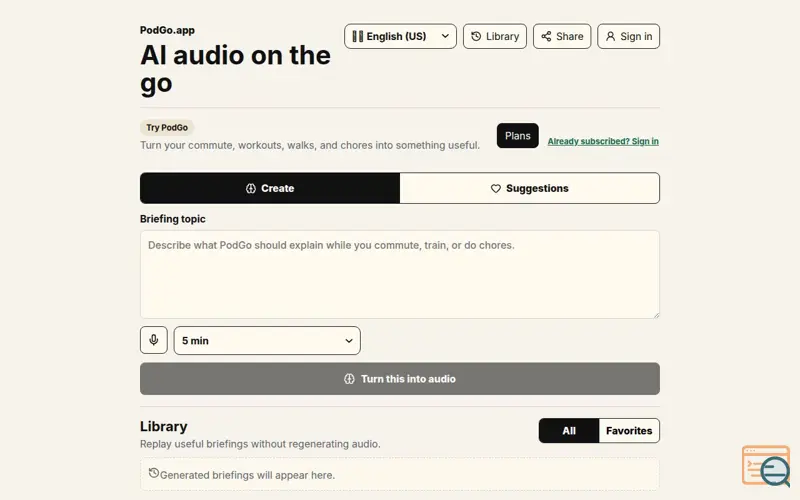Viewport: 800px width, 500px height.
Task: Open the English (US) language dropdown
Action: click(400, 36)
